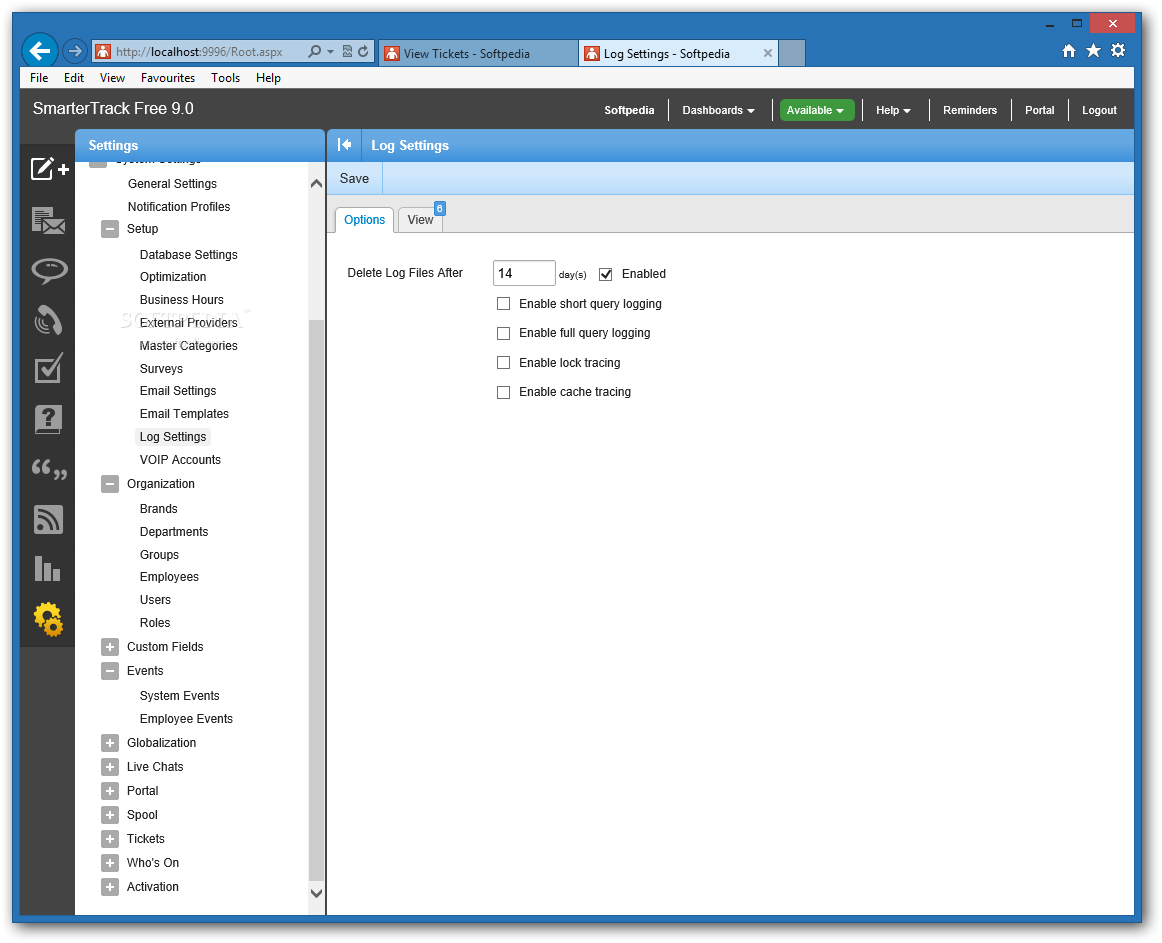Open the phone calls icon in sidebar
Viewport: 1162px width, 943px height.
point(48,320)
